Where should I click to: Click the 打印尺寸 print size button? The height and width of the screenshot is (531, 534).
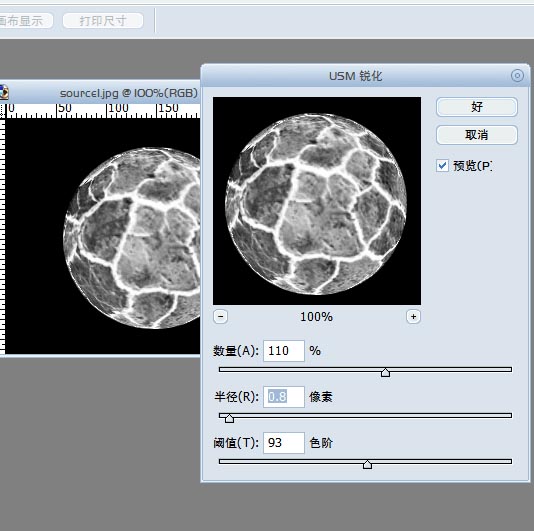(x=103, y=21)
